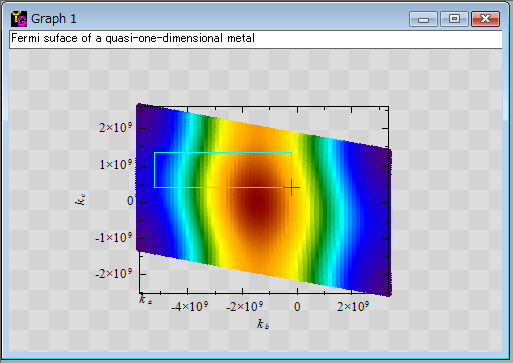Click the -4×10⁹ tick label on horizontal axis

(x=190, y=306)
